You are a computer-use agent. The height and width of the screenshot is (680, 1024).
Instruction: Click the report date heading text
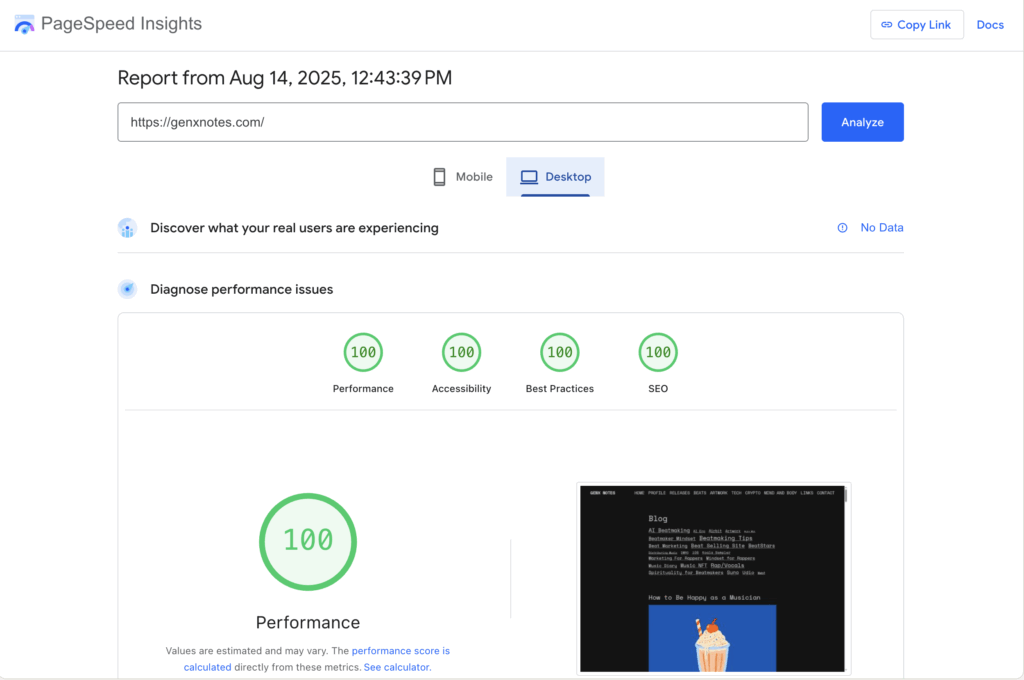[x=285, y=78]
